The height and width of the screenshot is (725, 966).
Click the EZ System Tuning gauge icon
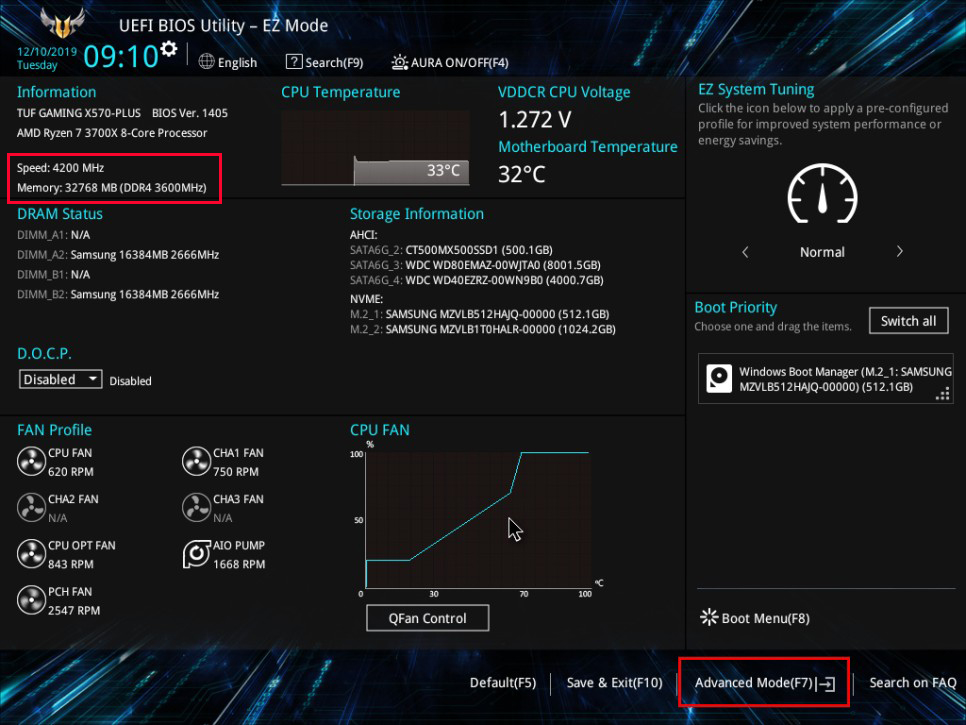(x=822, y=194)
